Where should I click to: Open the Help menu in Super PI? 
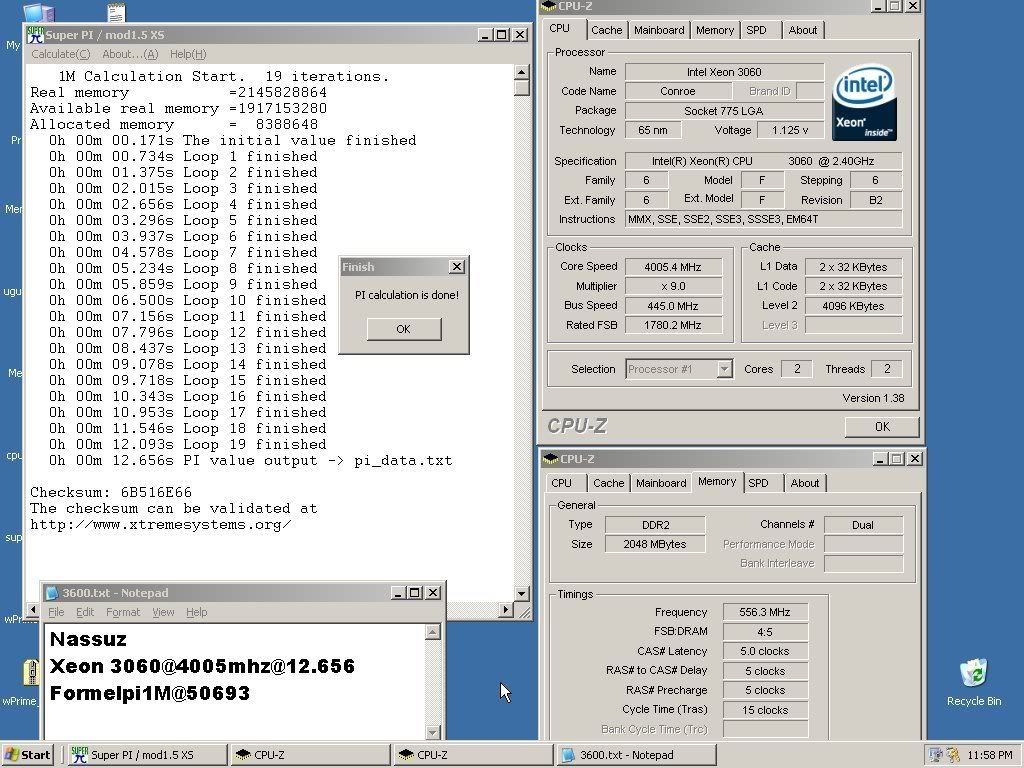188,54
